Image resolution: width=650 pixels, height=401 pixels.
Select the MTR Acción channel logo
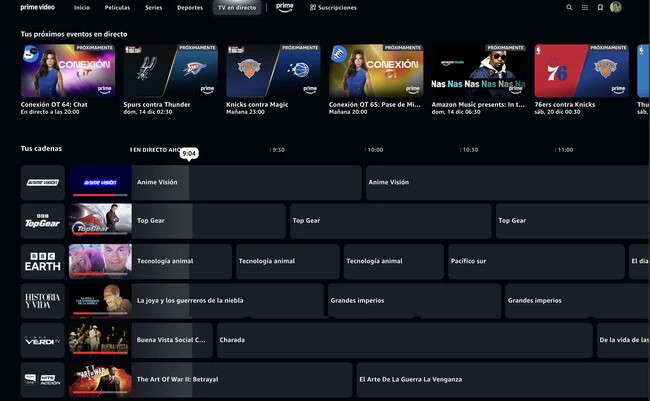coord(43,379)
